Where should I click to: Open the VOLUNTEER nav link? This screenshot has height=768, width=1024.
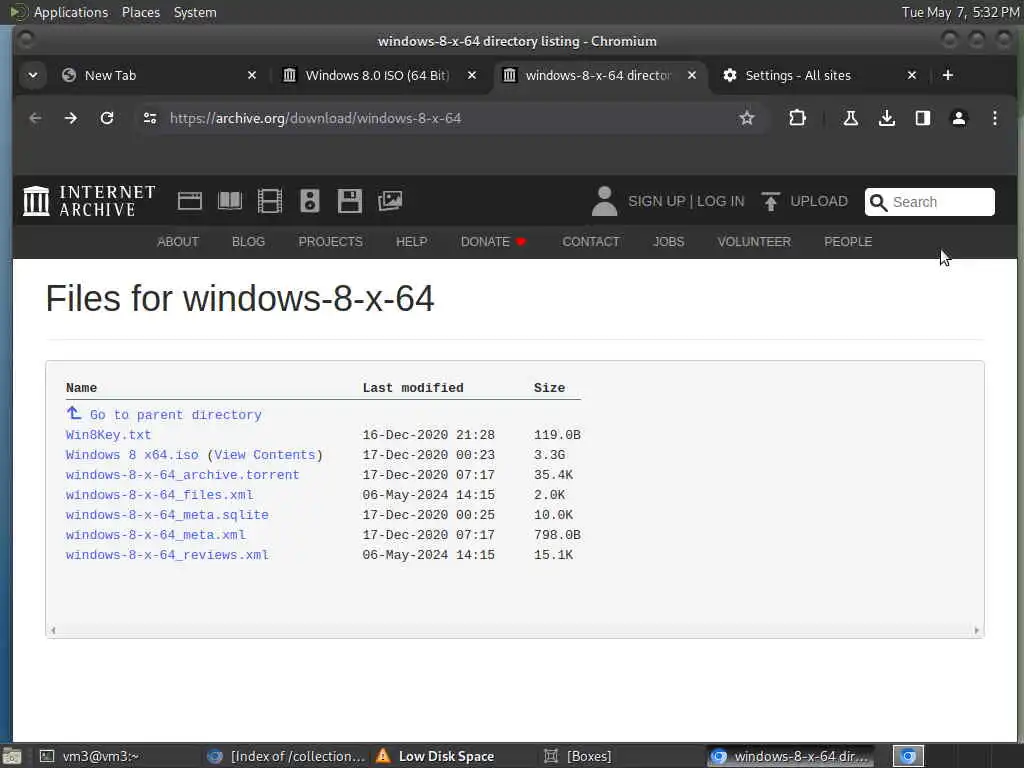pos(754,242)
